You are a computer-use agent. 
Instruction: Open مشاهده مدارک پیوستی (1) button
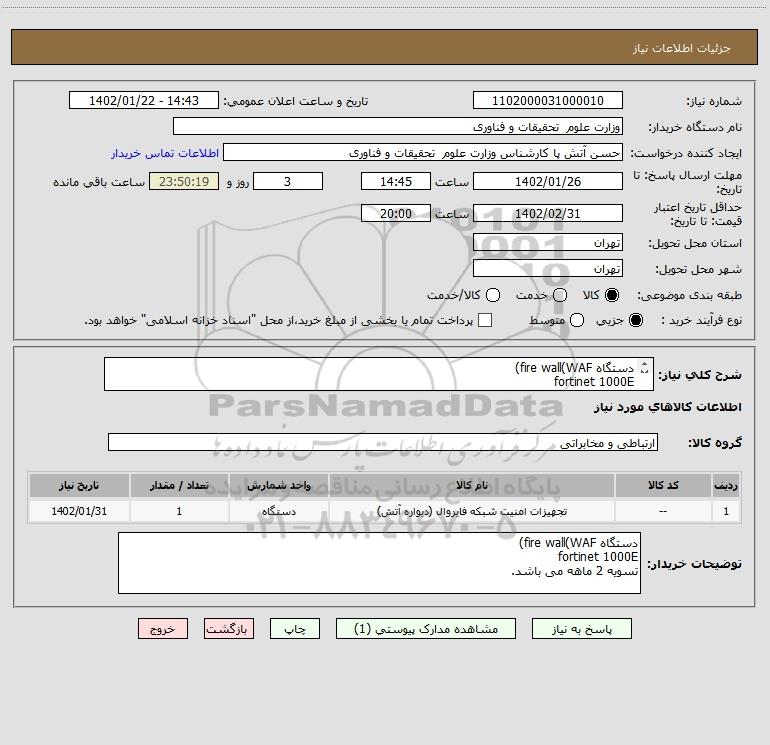(426, 629)
